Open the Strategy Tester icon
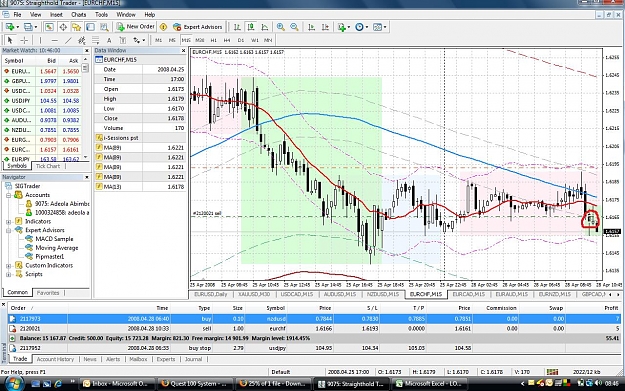Screen dimensions: 625x391 tap(104, 27)
